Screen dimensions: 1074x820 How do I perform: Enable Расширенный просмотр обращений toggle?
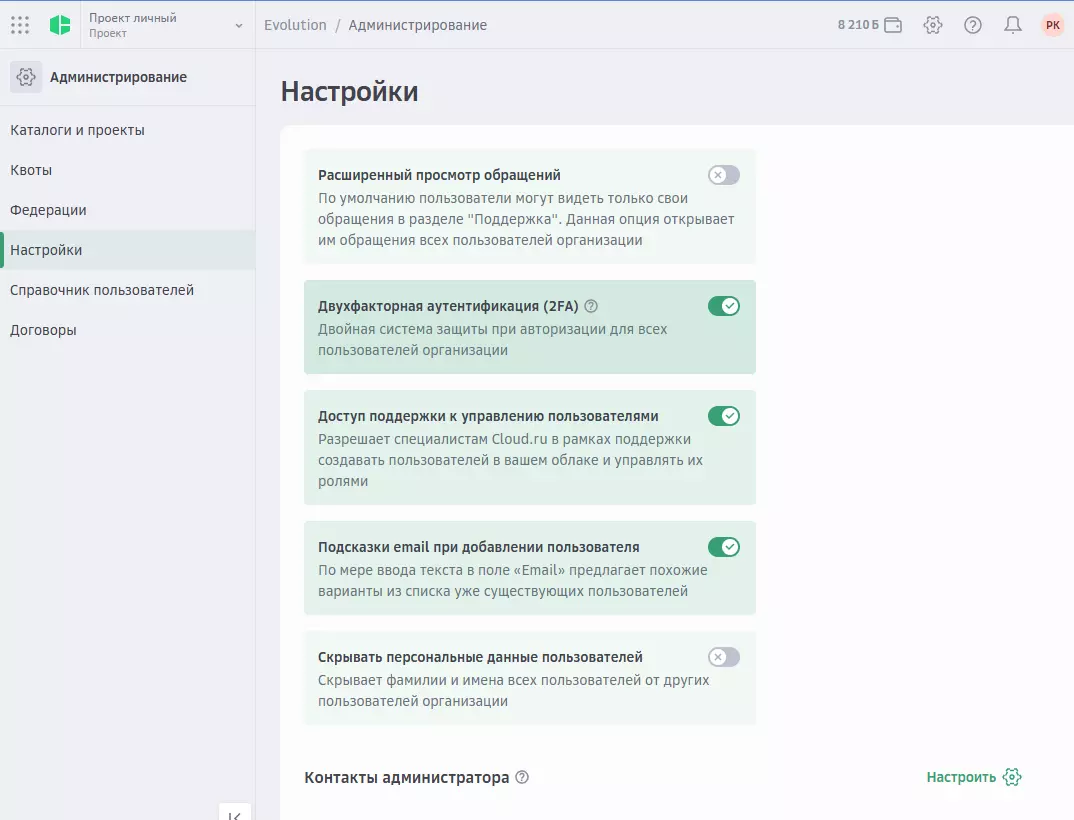pos(723,175)
